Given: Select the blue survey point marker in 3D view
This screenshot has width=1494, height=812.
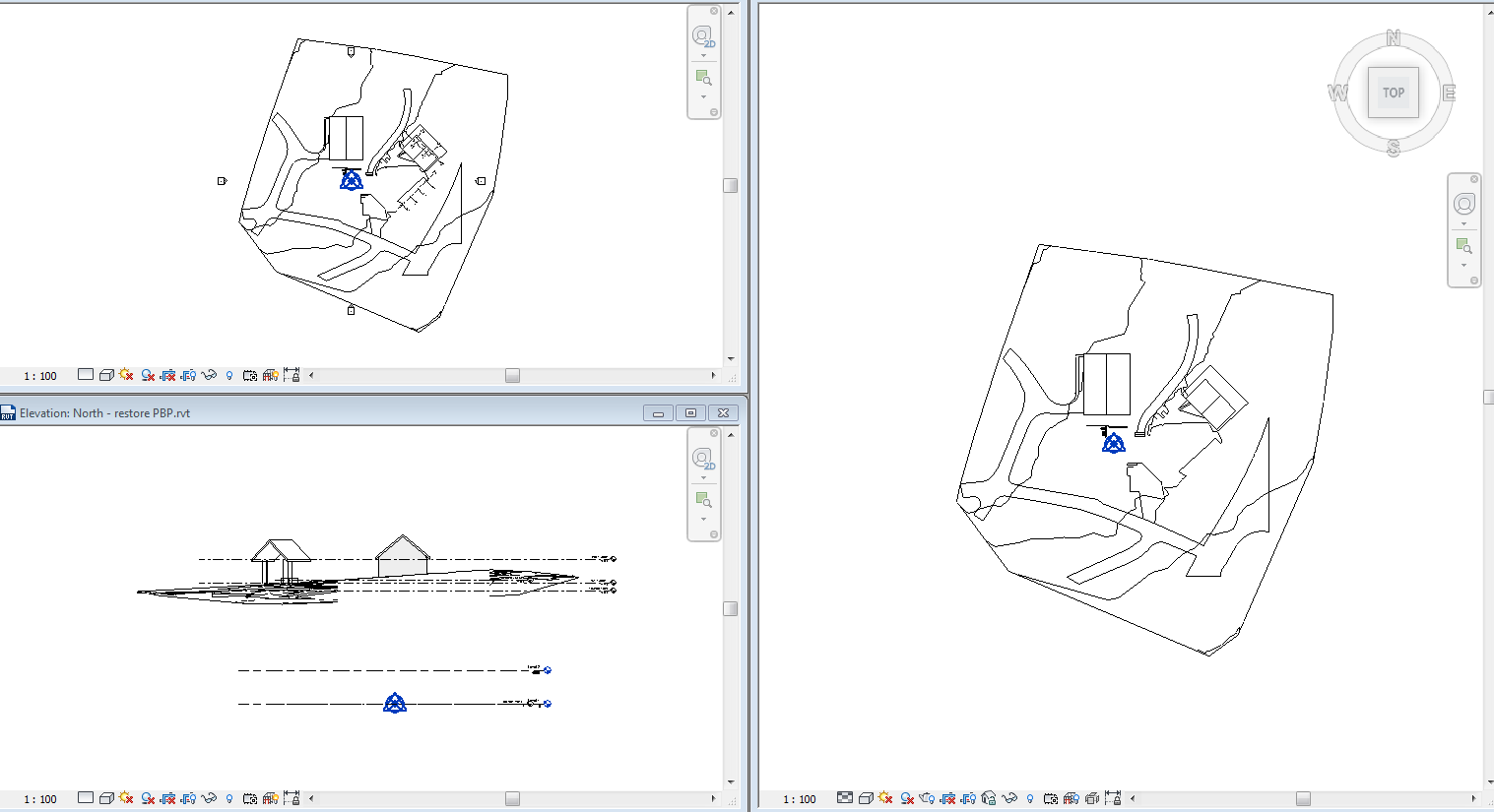Looking at the screenshot, I should click(x=1113, y=443).
